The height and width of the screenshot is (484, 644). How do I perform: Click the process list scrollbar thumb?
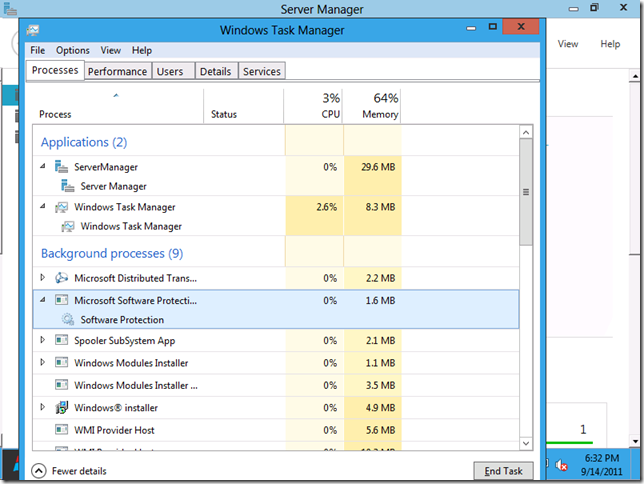click(526, 192)
